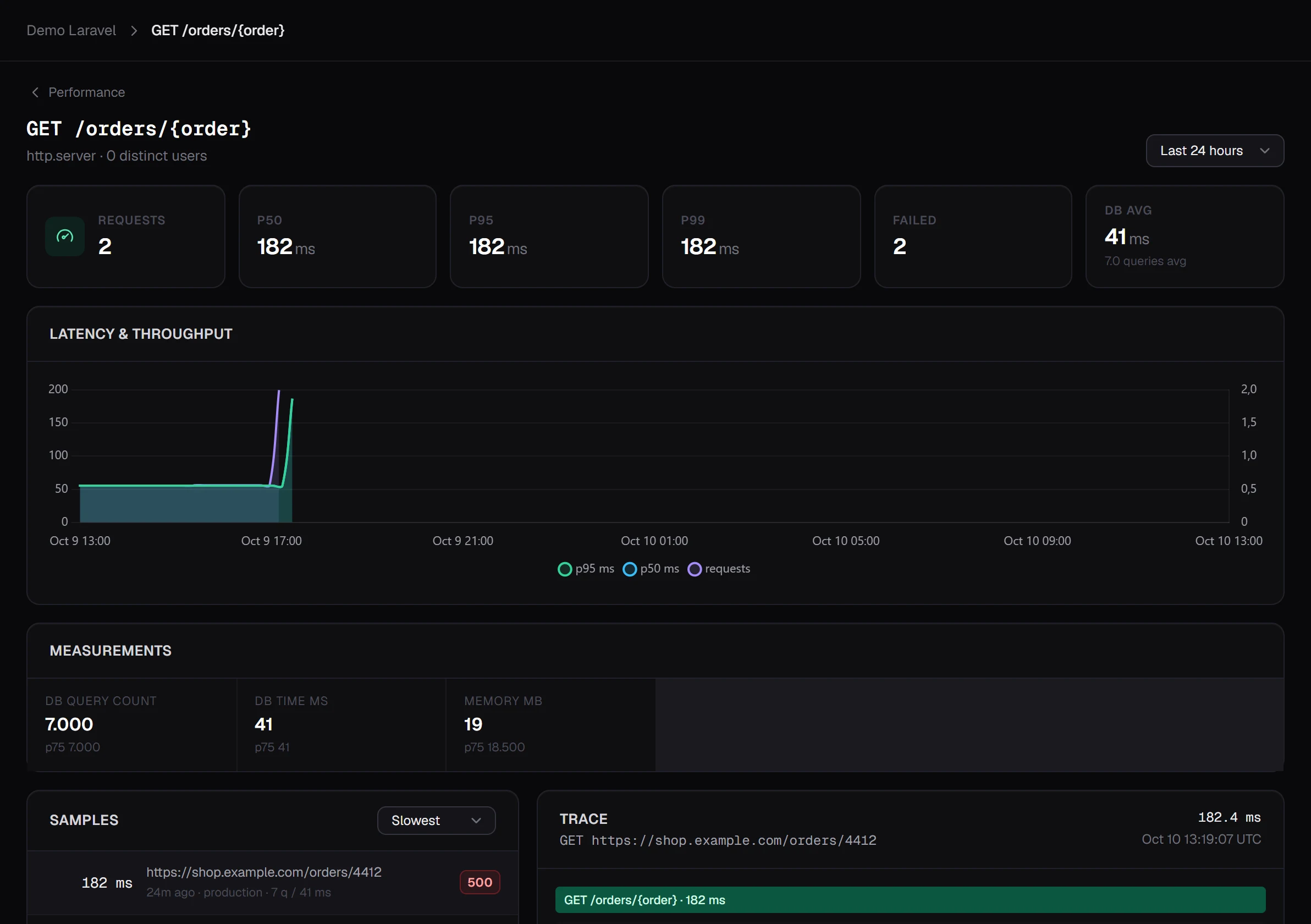Toggle the p50 ms legend series

(x=651, y=569)
